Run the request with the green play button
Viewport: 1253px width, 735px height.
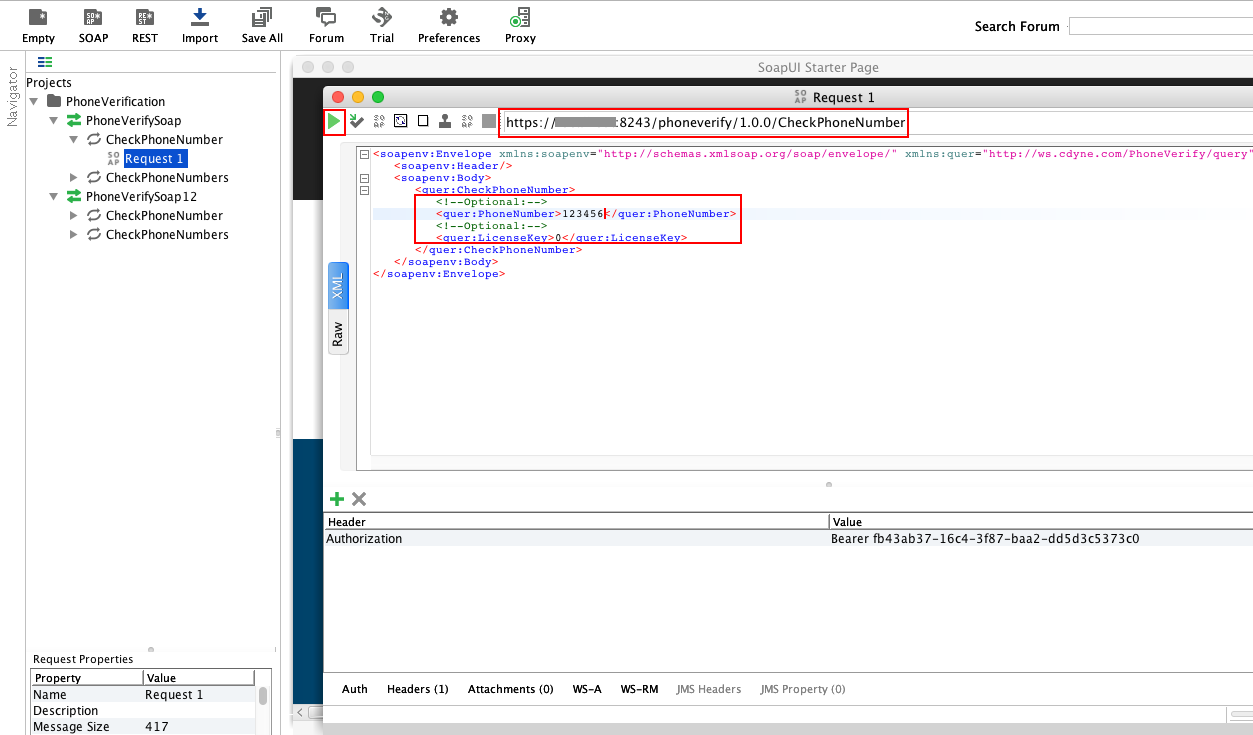[334, 121]
